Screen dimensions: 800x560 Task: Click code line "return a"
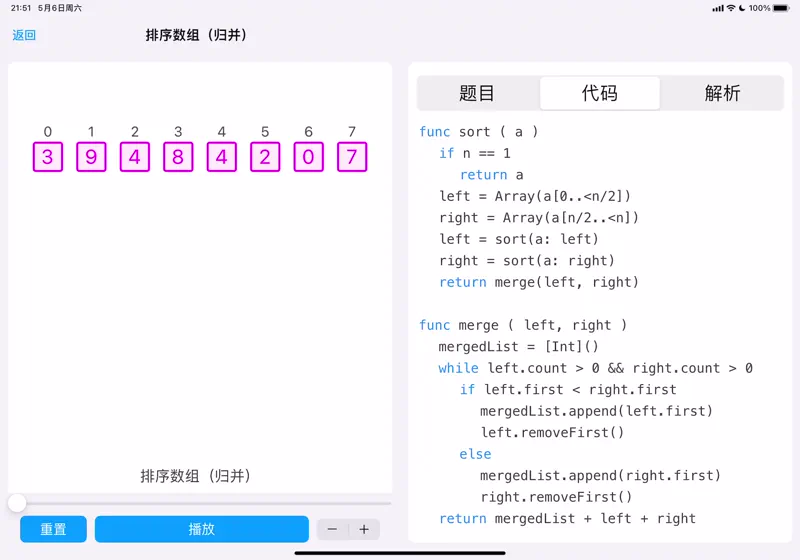[x=492, y=175]
